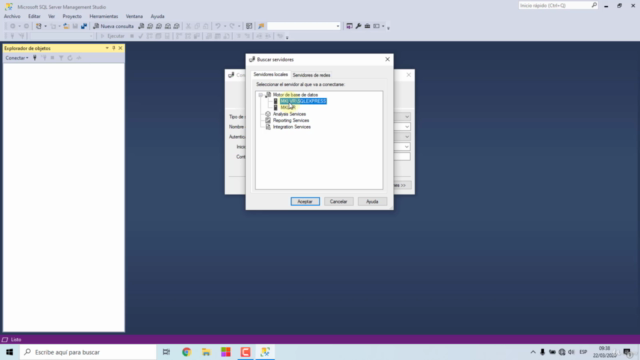Open Google Chrome from the taskbar
Screen dimensions: 640x360
pyautogui.click(x=187, y=352)
